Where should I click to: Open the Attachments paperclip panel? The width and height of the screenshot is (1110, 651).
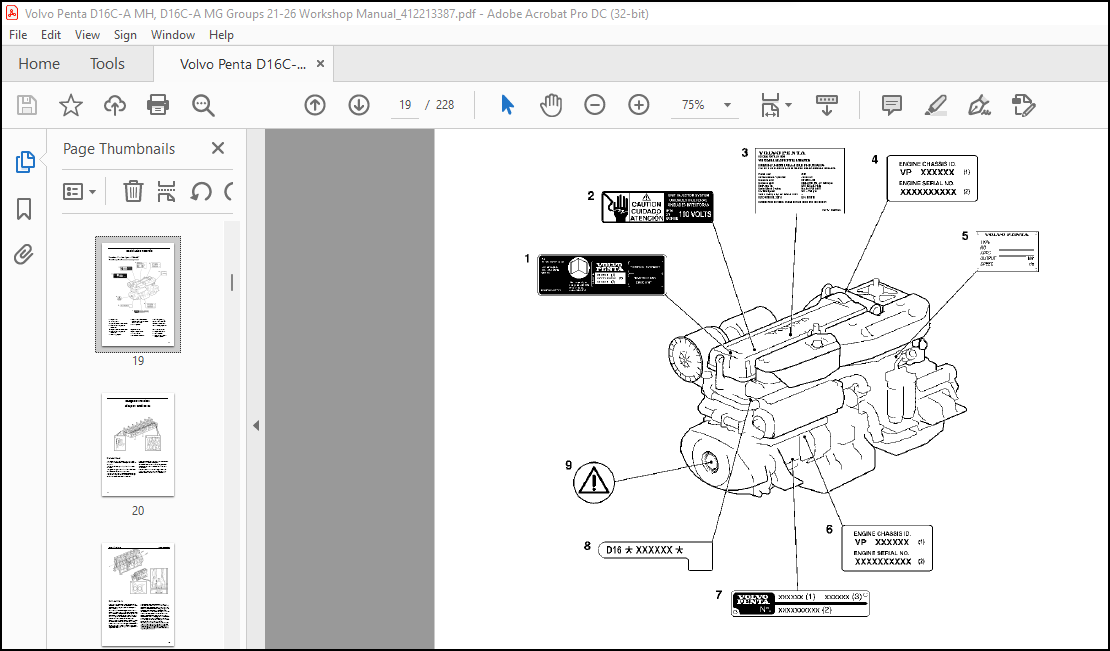(x=24, y=254)
